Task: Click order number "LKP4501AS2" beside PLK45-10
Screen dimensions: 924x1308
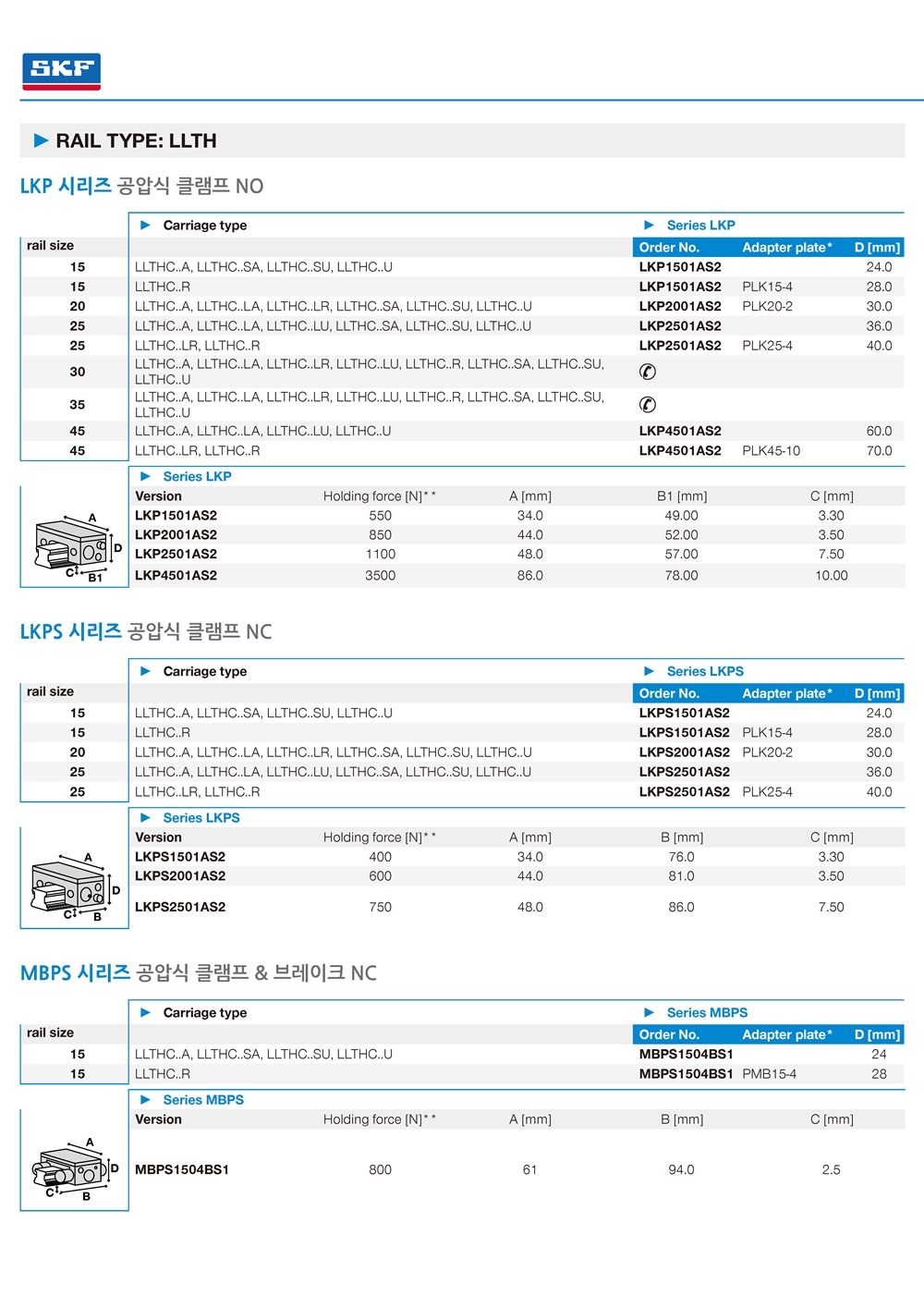Action: point(680,451)
